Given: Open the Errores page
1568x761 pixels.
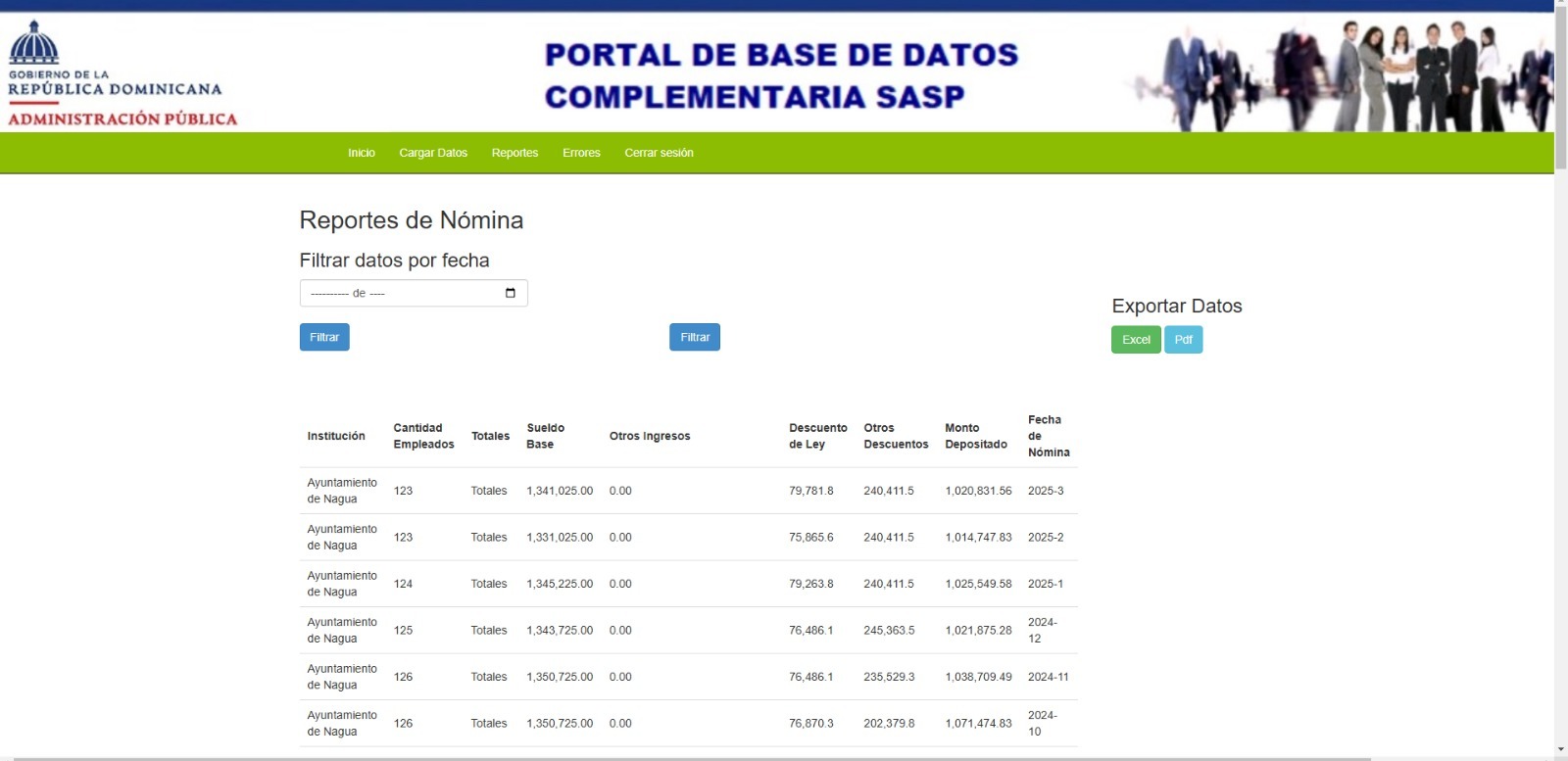Looking at the screenshot, I should point(581,153).
